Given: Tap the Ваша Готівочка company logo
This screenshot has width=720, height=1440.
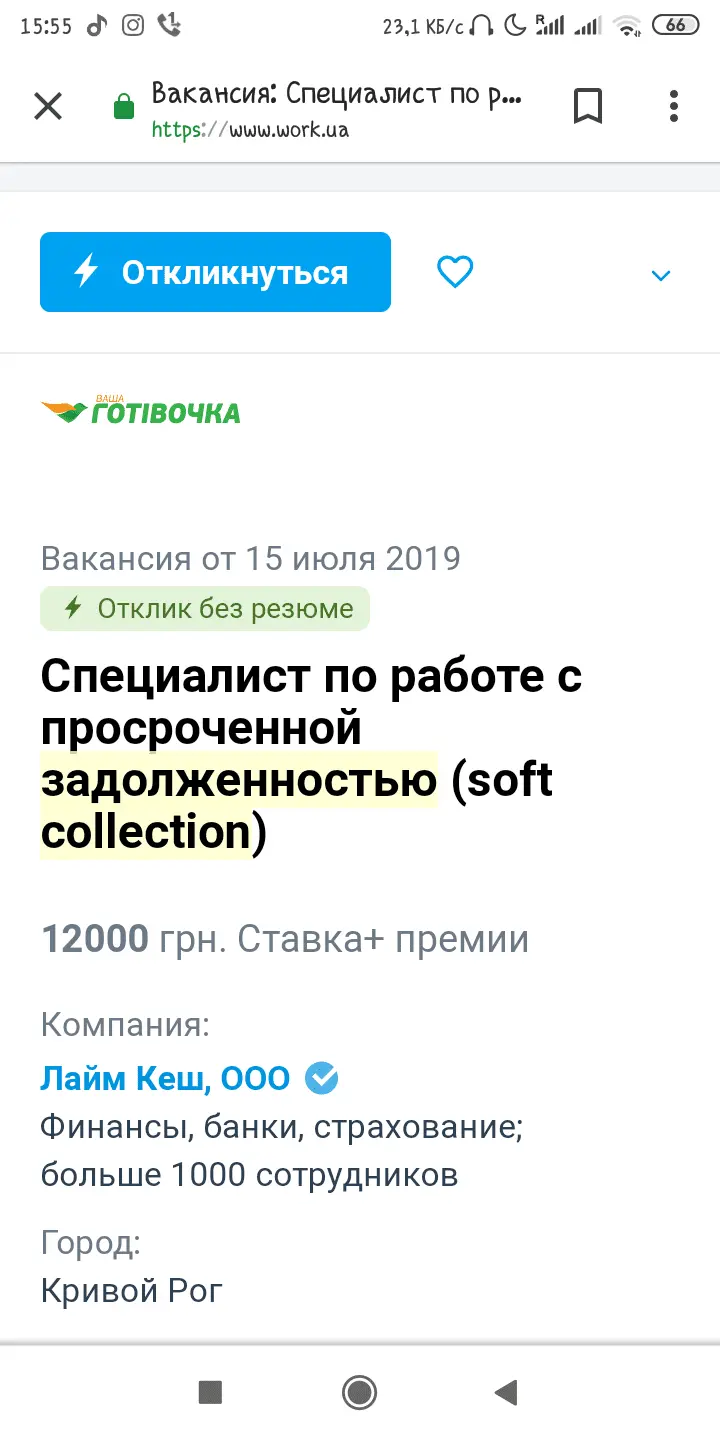Looking at the screenshot, I should 141,410.
